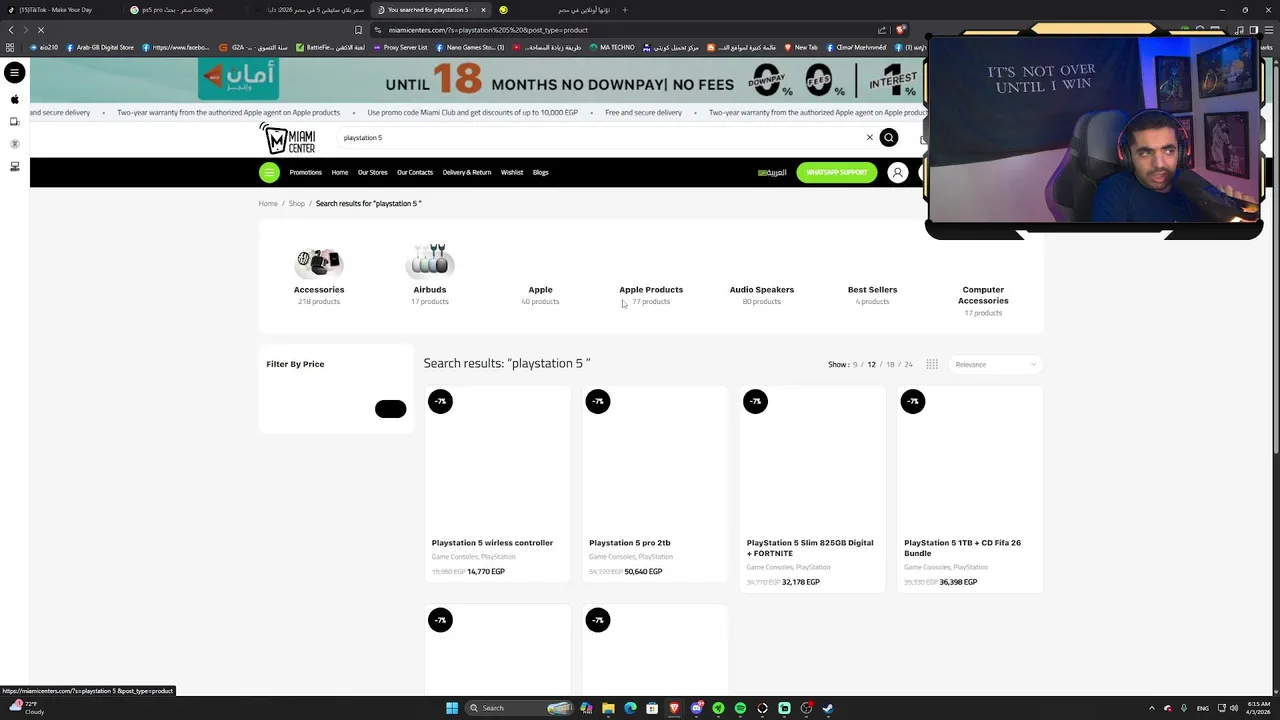1280x720 pixels.
Task: Open the Brave Shields icon
Action: point(900,30)
